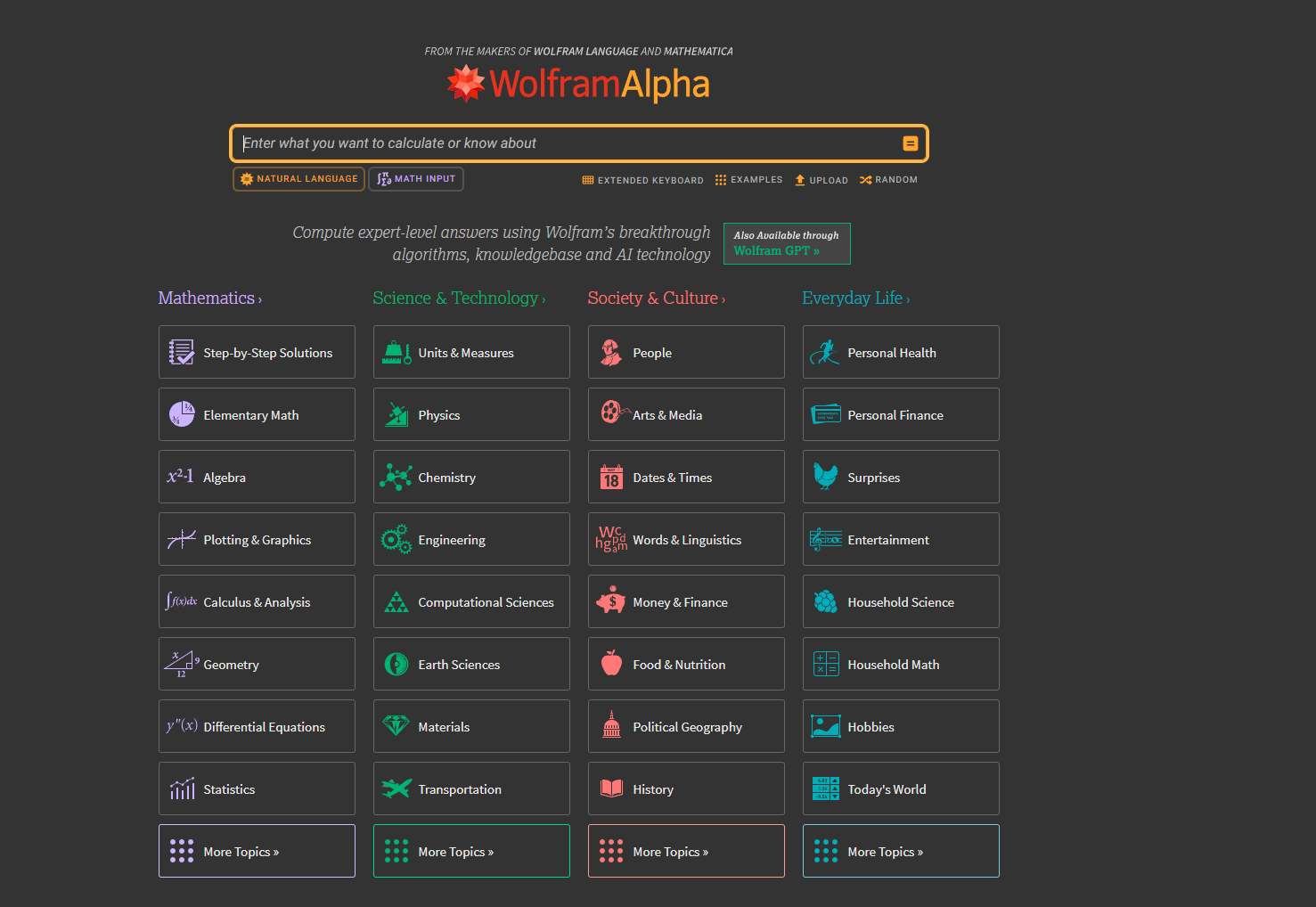Viewport: 1316px width, 907px height.
Task: Click the Political Geography capitol icon
Action: pos(611,724)
